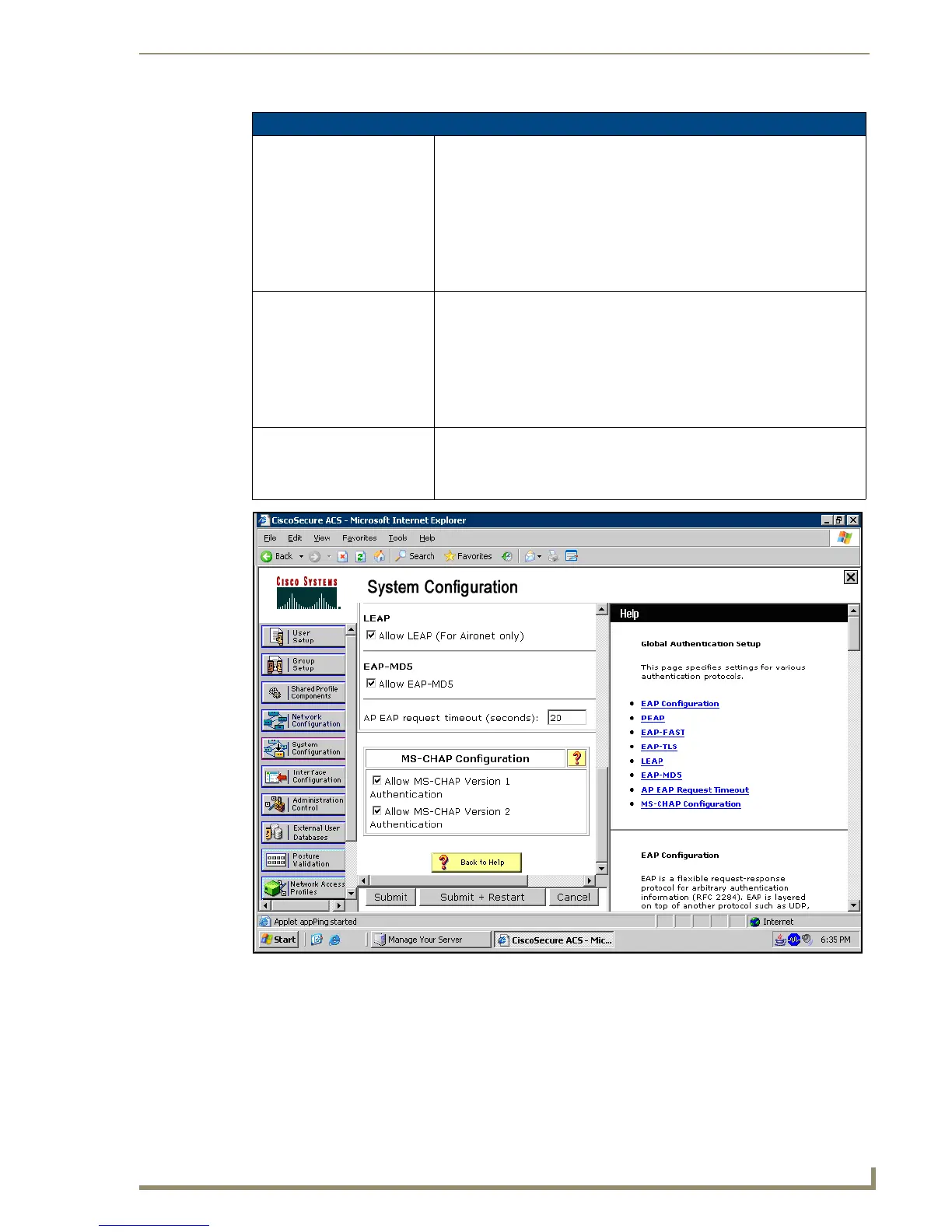Click MS-CHAP Configuration question mark help icon
Viewport: 952px width, 1232px height.
point(576,758)
